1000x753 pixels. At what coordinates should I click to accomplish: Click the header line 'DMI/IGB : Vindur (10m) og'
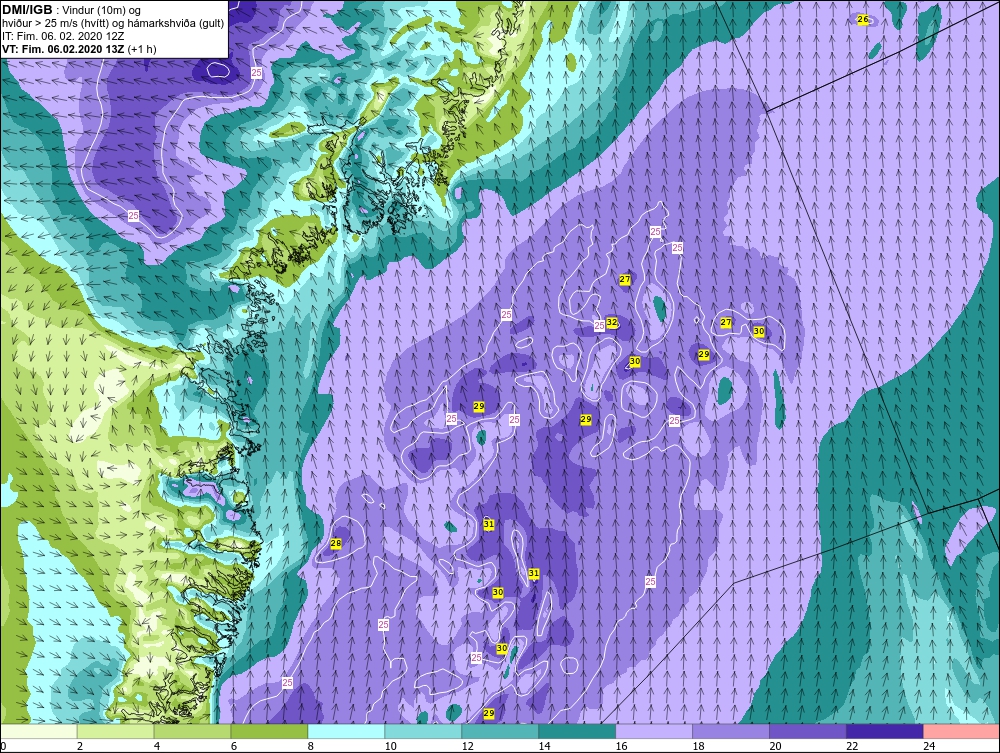(x=71, y=10)
